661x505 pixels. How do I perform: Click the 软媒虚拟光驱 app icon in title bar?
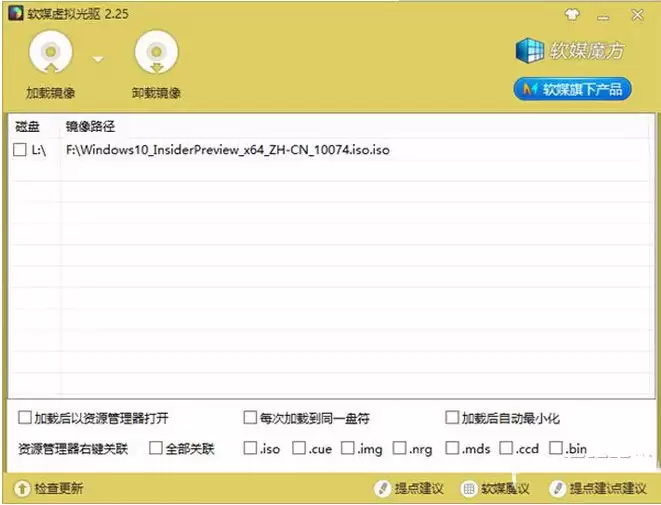[16, 13]
